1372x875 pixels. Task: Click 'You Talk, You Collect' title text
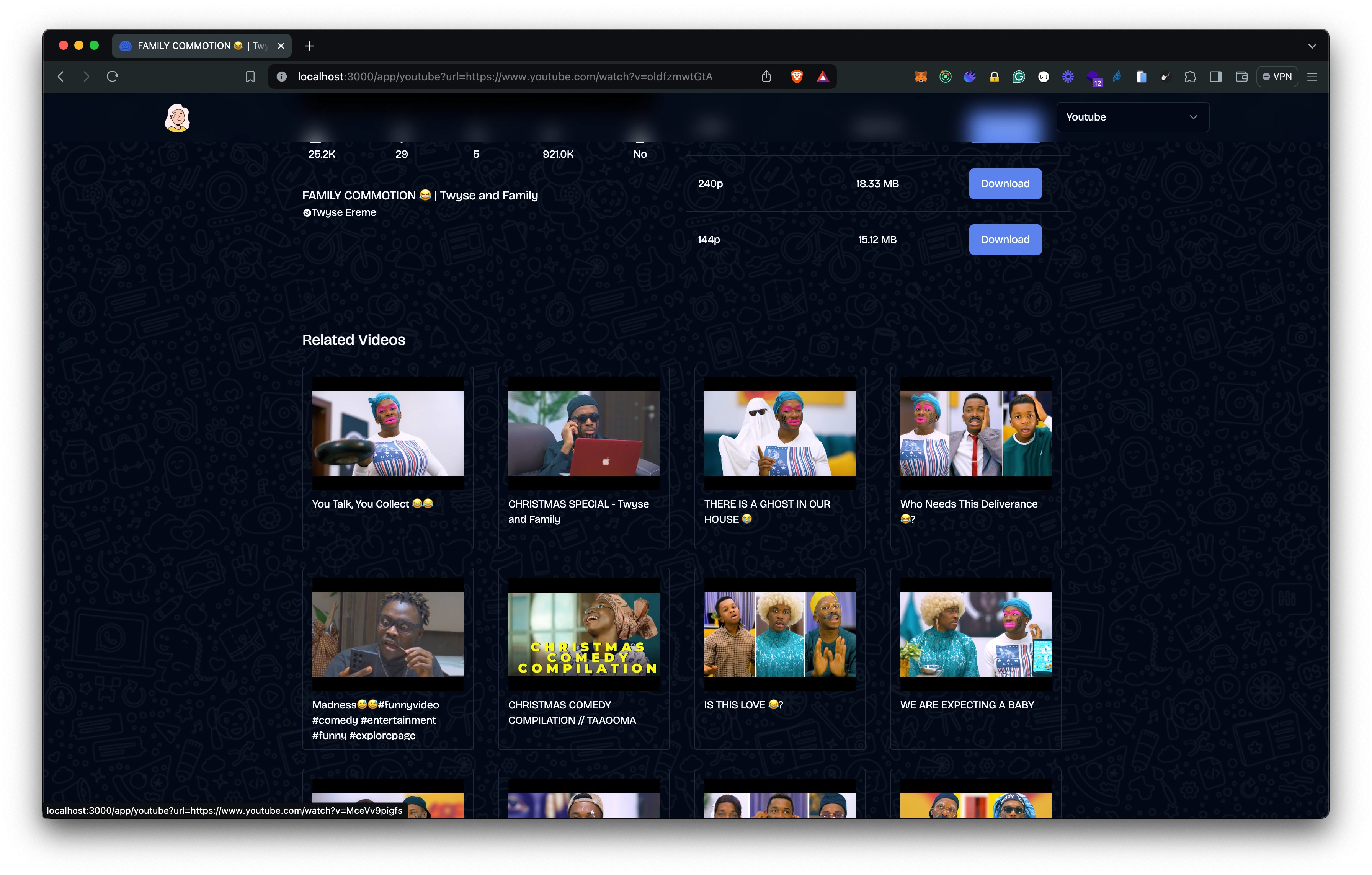(372, 504)
